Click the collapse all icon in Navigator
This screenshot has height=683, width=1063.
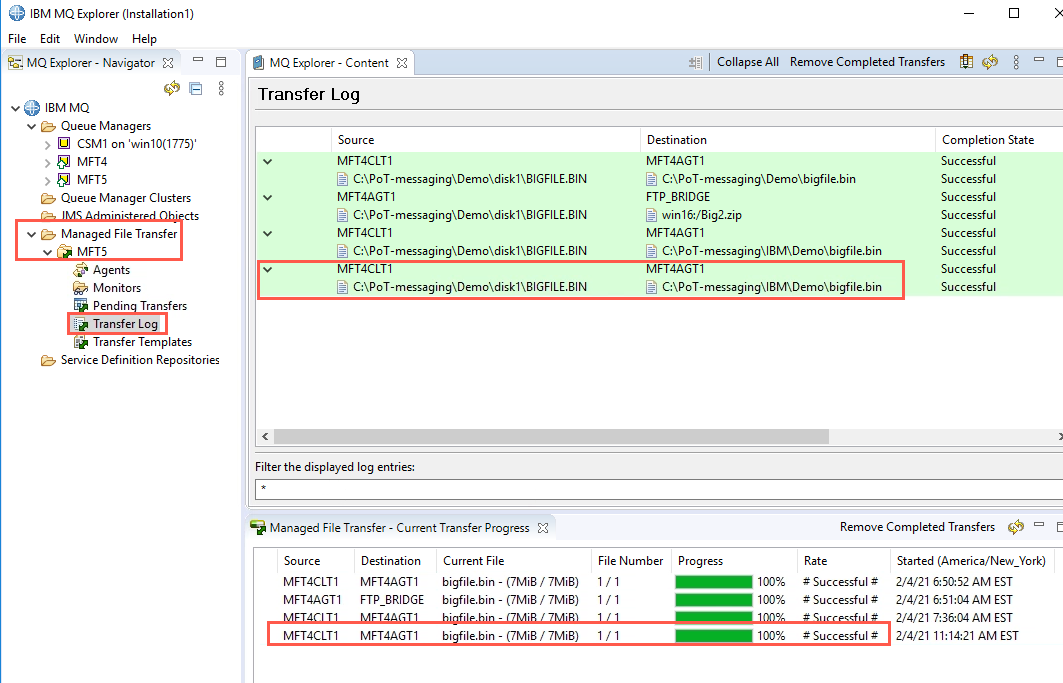pyautogui.click(x=196, y=88)
